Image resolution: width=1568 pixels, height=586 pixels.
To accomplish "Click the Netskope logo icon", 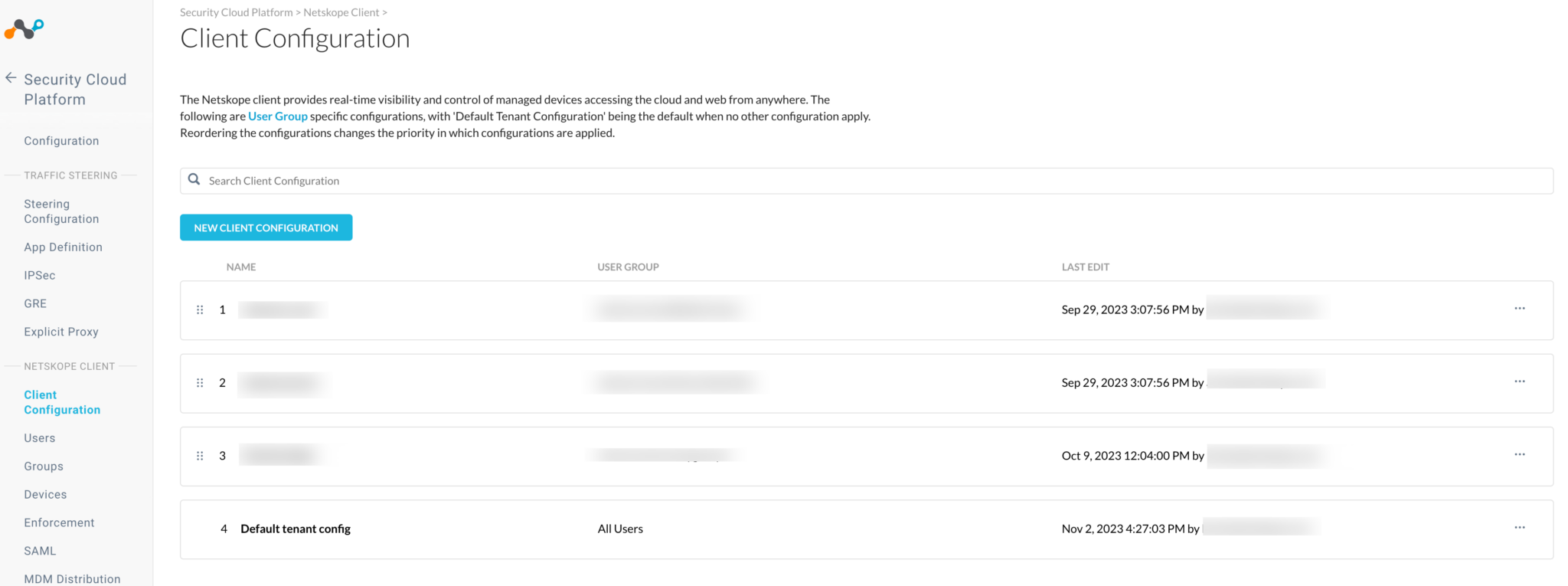I will coord(24,29).
